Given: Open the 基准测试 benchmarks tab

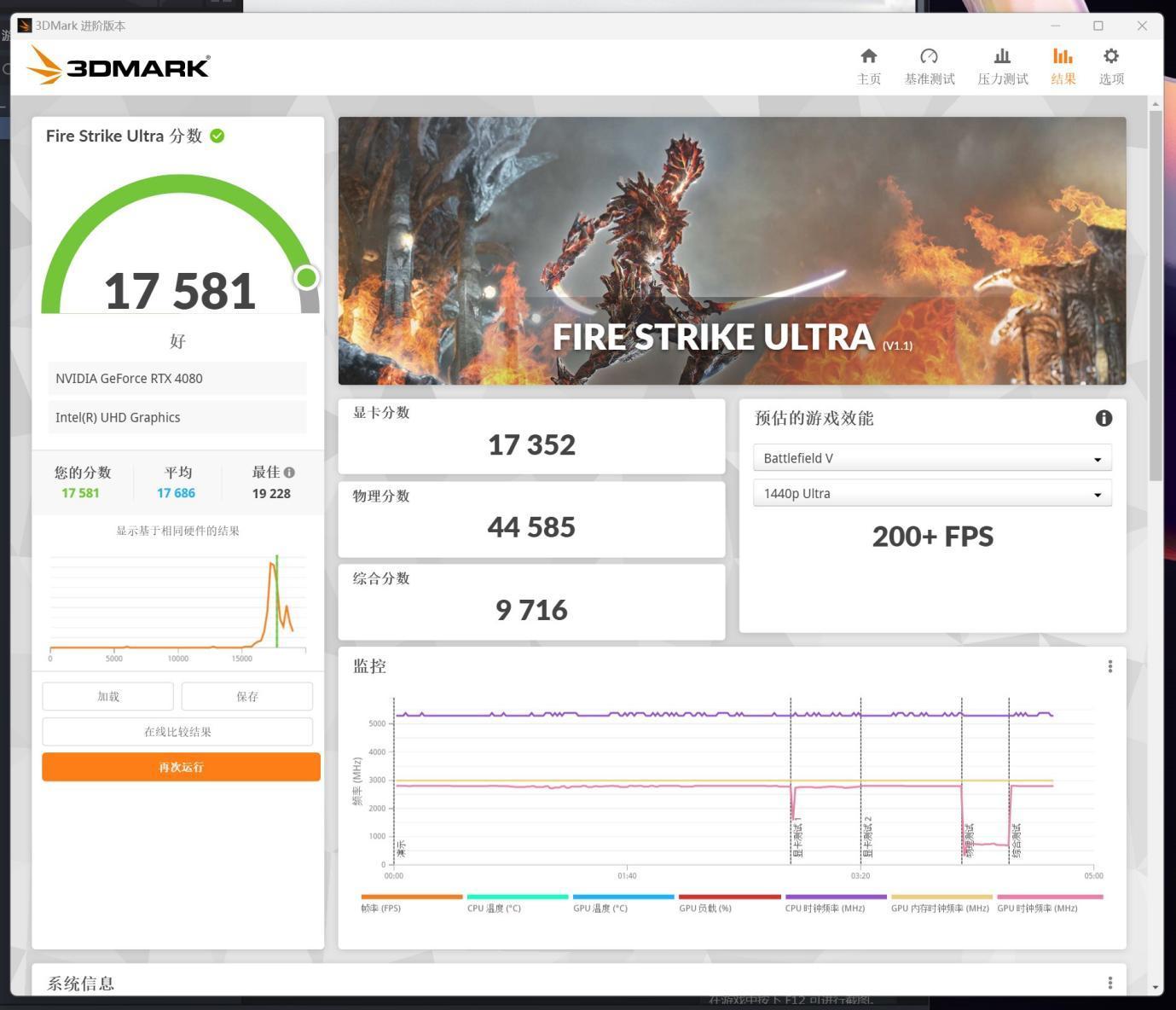Looking at the screenshot, I should point(929,67).
